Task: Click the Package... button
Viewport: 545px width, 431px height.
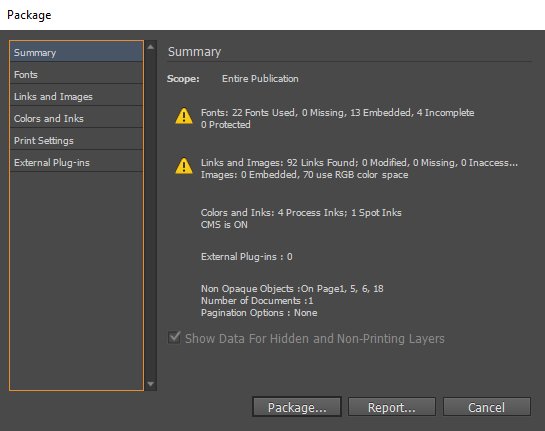Action: (297, 407)
